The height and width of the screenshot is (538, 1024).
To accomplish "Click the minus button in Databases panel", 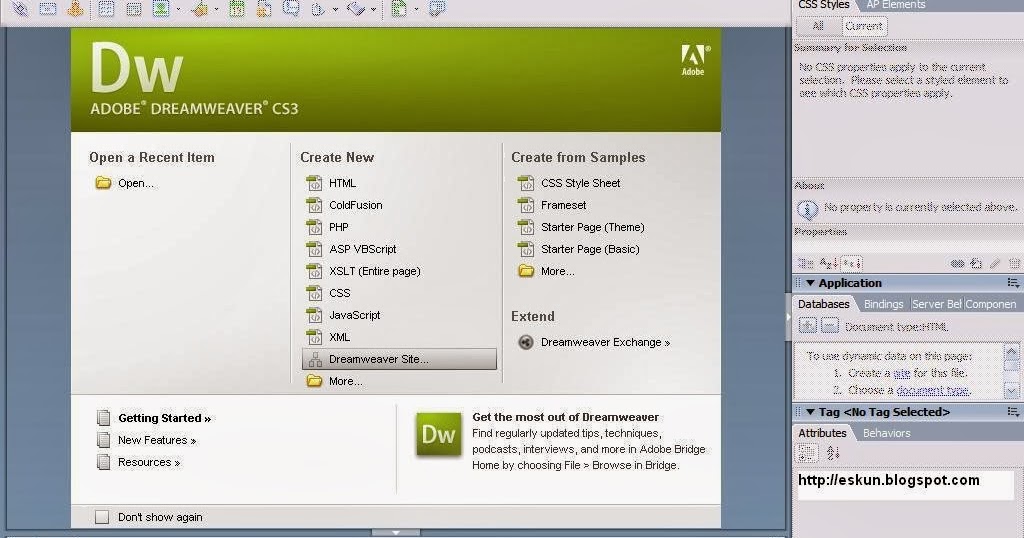I will tap(829, 326).
